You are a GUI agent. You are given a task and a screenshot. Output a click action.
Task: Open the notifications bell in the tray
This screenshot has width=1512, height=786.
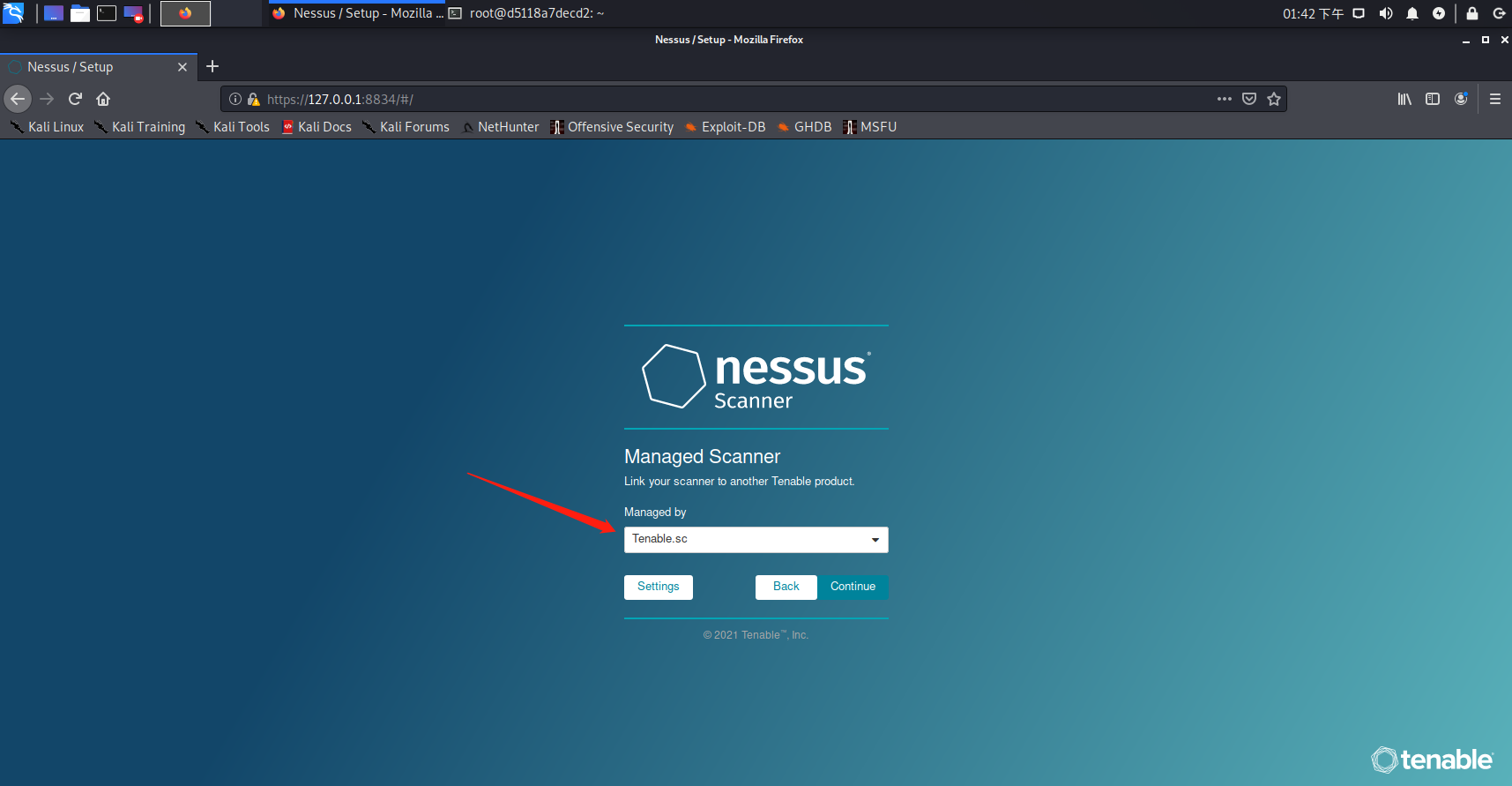(x=1412, y=13)
